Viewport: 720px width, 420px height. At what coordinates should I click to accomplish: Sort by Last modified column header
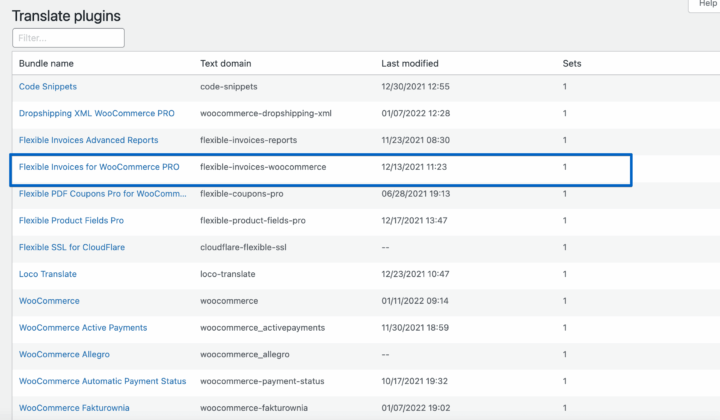click(410, 63)
